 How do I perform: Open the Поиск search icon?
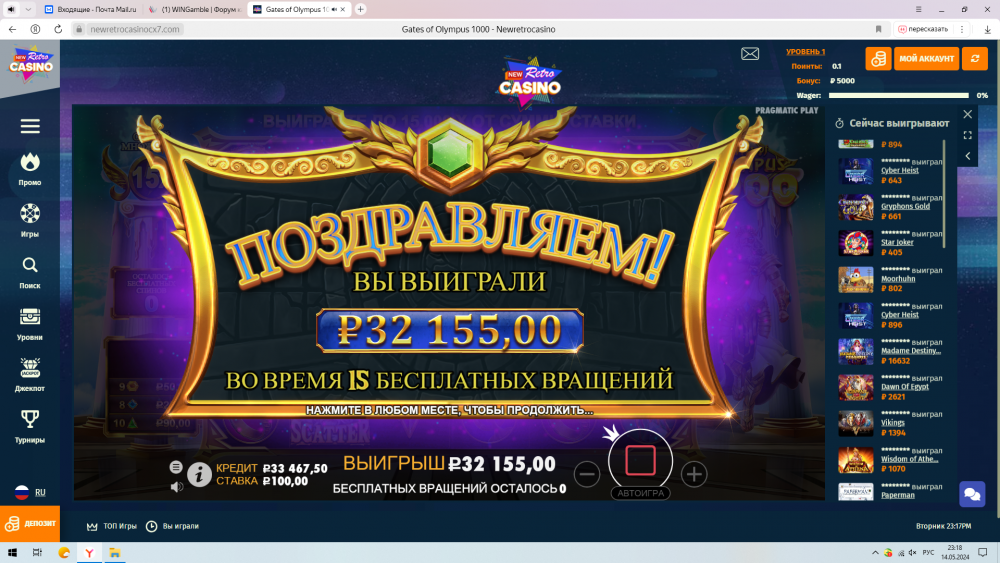[30, 265]
